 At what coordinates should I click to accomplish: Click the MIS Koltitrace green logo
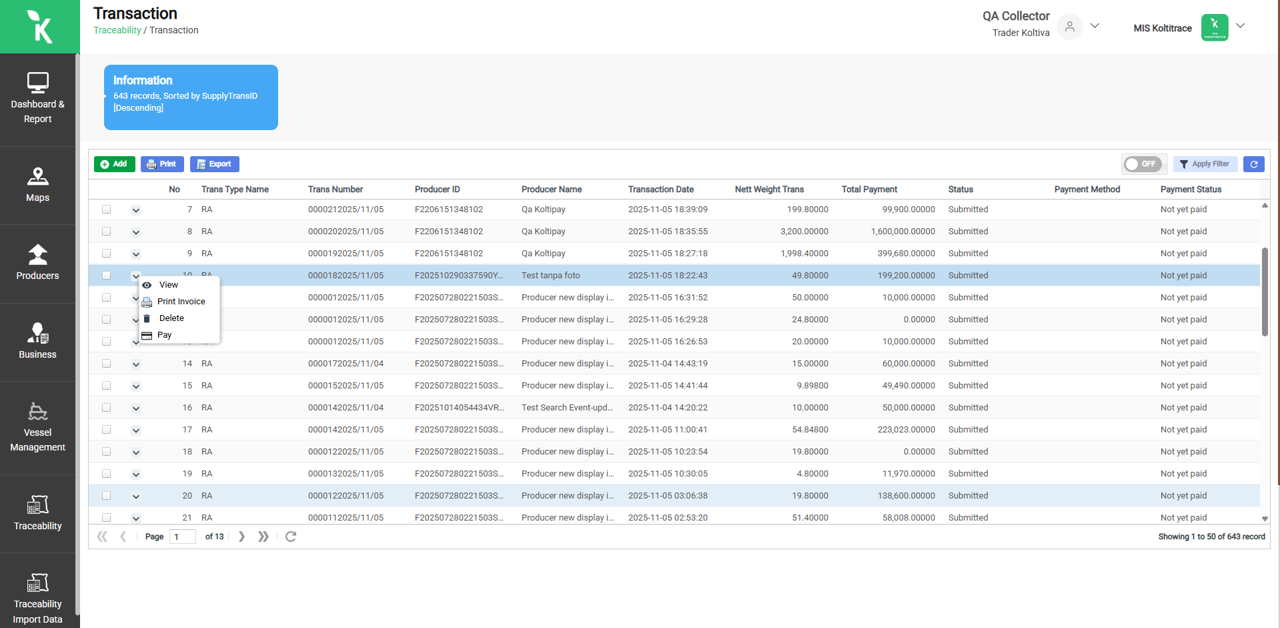1214,27
